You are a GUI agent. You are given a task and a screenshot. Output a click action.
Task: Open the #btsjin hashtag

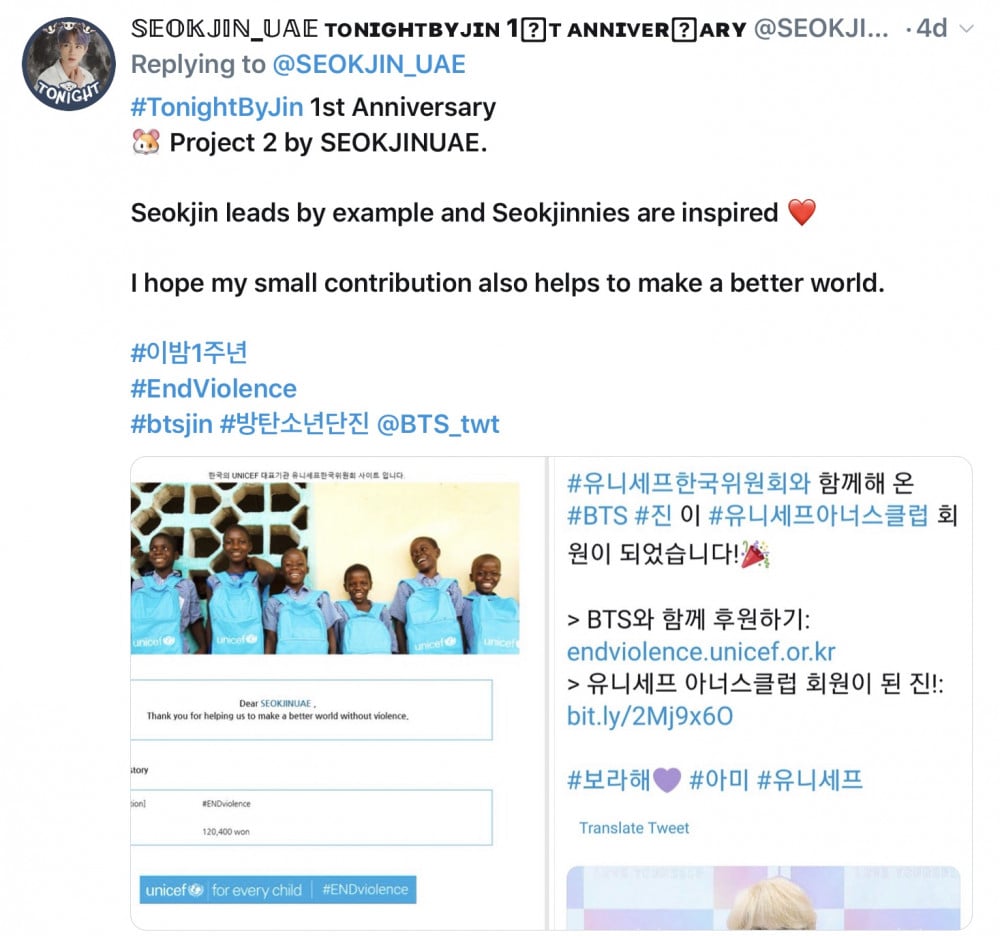coord(172,424)
